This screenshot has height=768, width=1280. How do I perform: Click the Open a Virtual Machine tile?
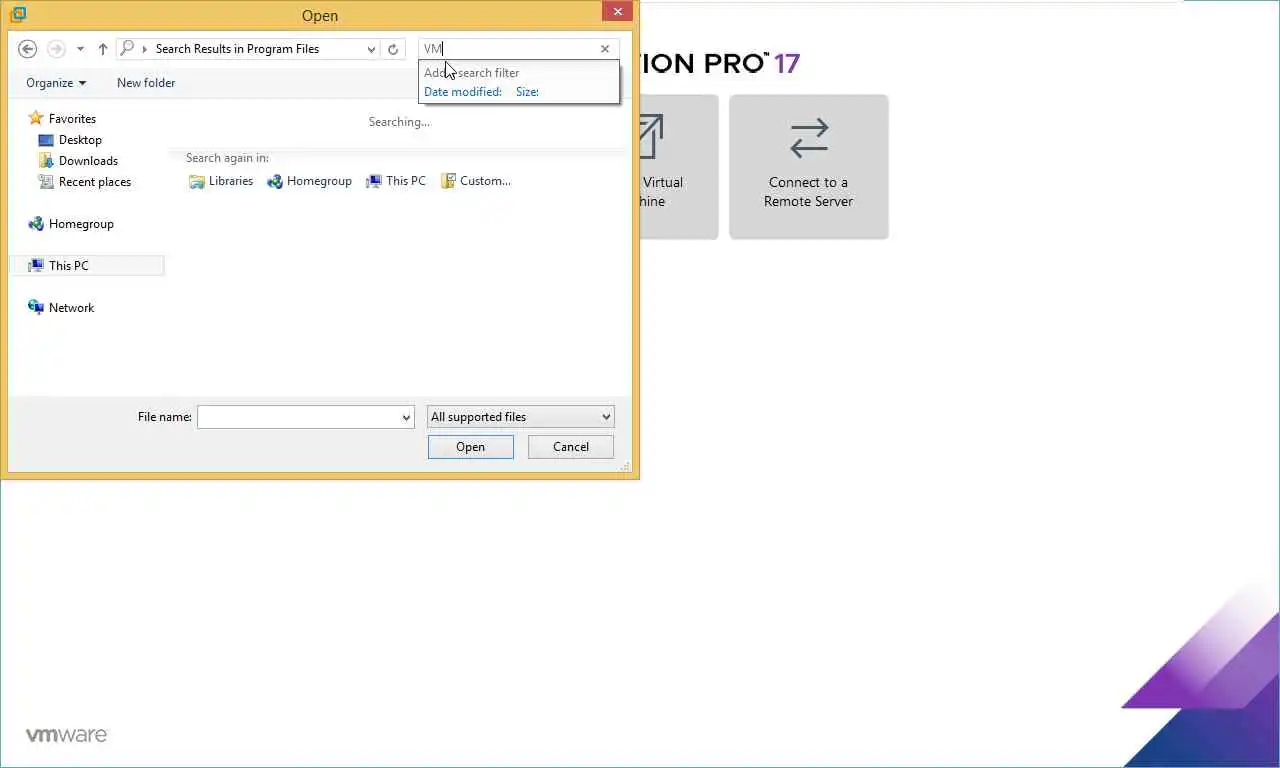(x=679, y=167)
